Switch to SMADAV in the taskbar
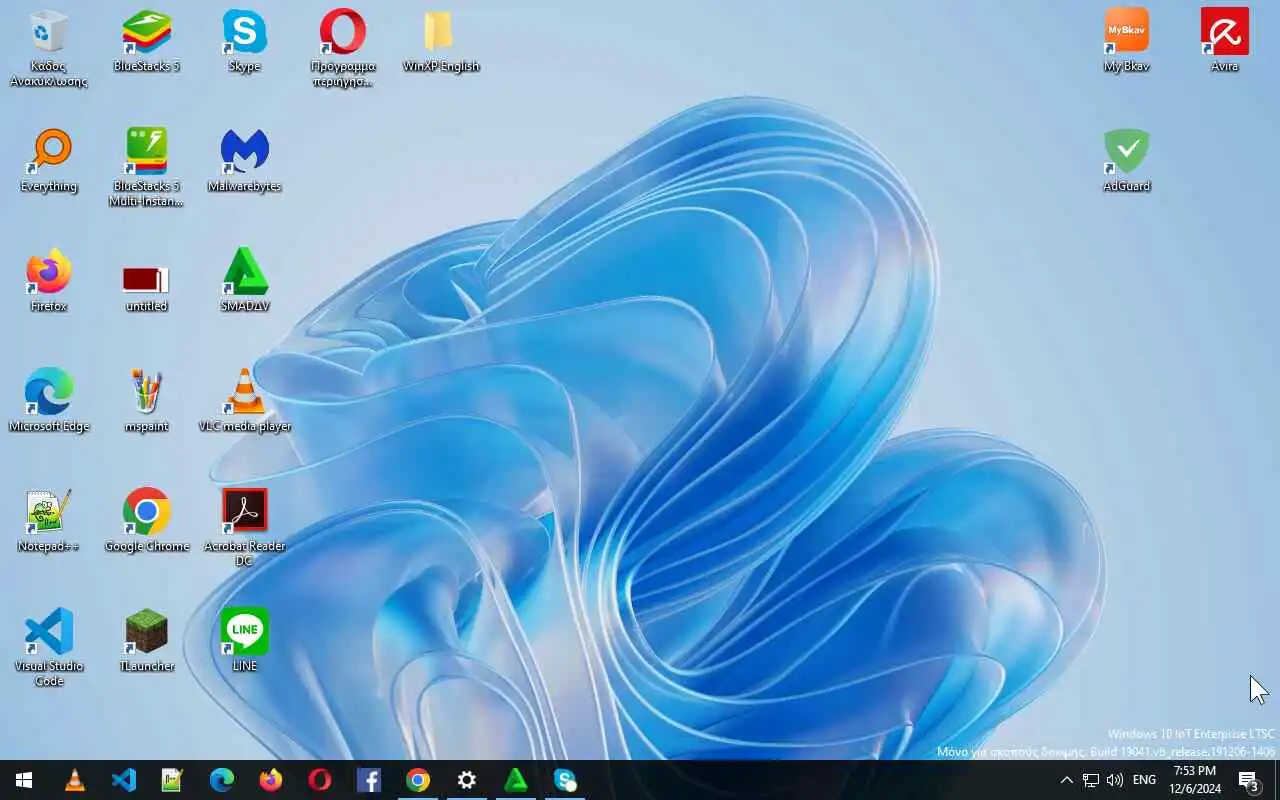This screenshot has height=800, width=1280. [515, 780]
